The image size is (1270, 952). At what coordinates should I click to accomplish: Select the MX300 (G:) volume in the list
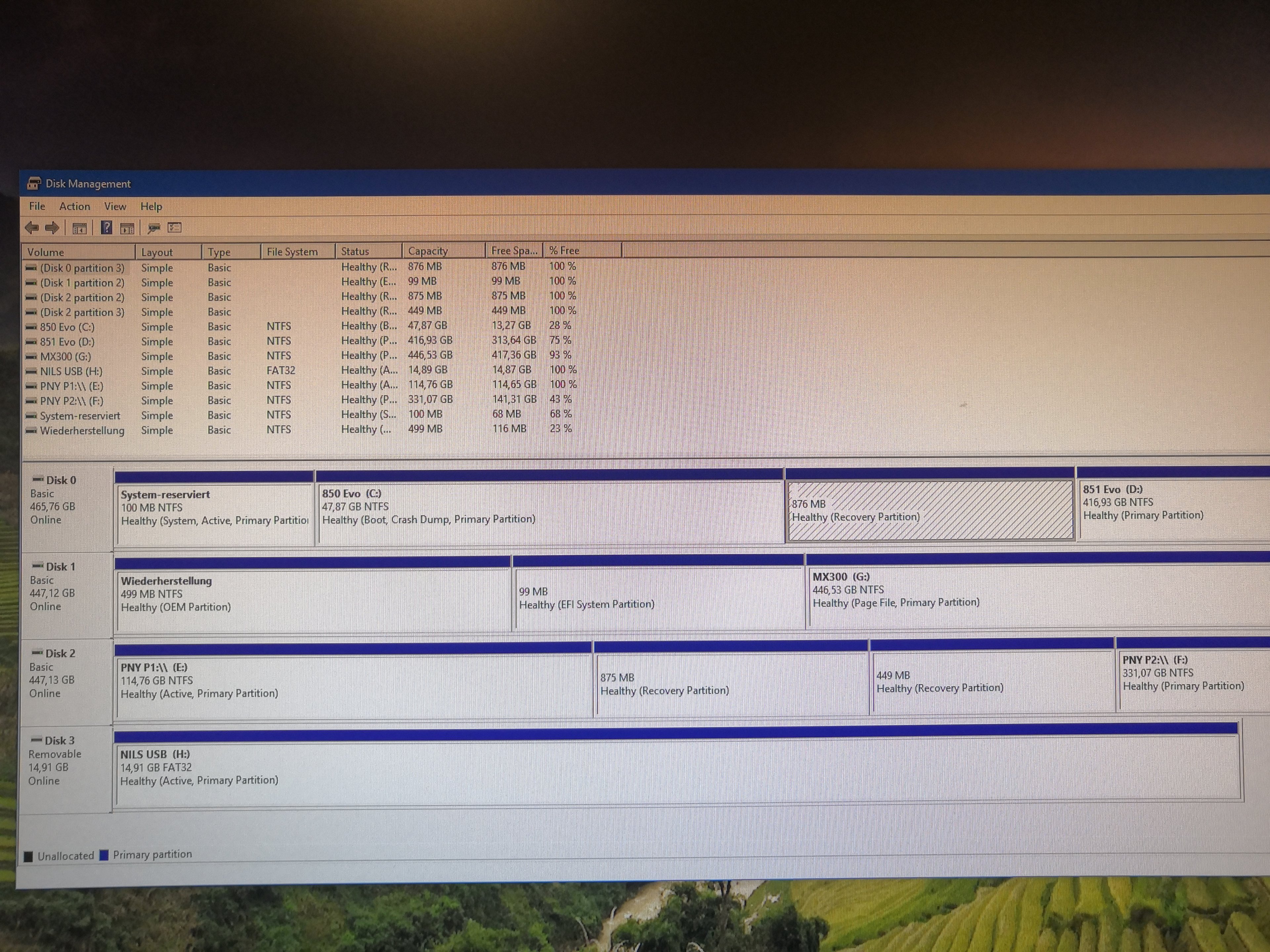point(65,356)
